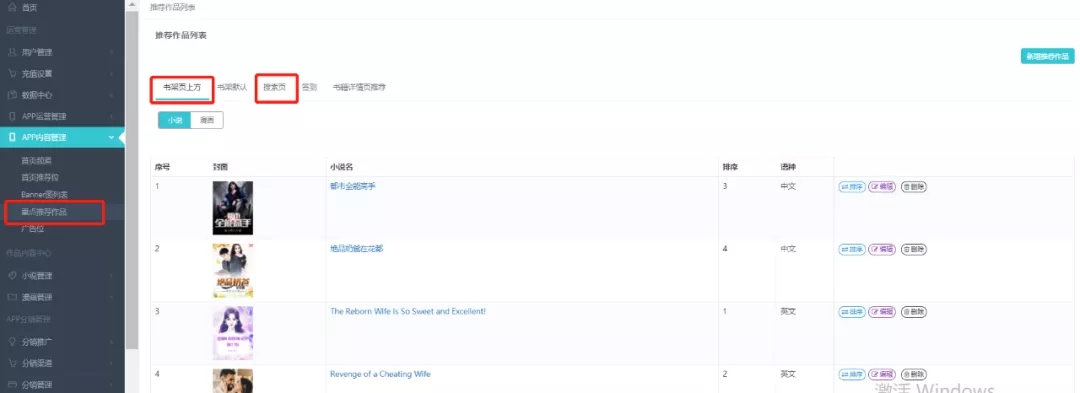Select the 小说 toggle option

[174, 120]
